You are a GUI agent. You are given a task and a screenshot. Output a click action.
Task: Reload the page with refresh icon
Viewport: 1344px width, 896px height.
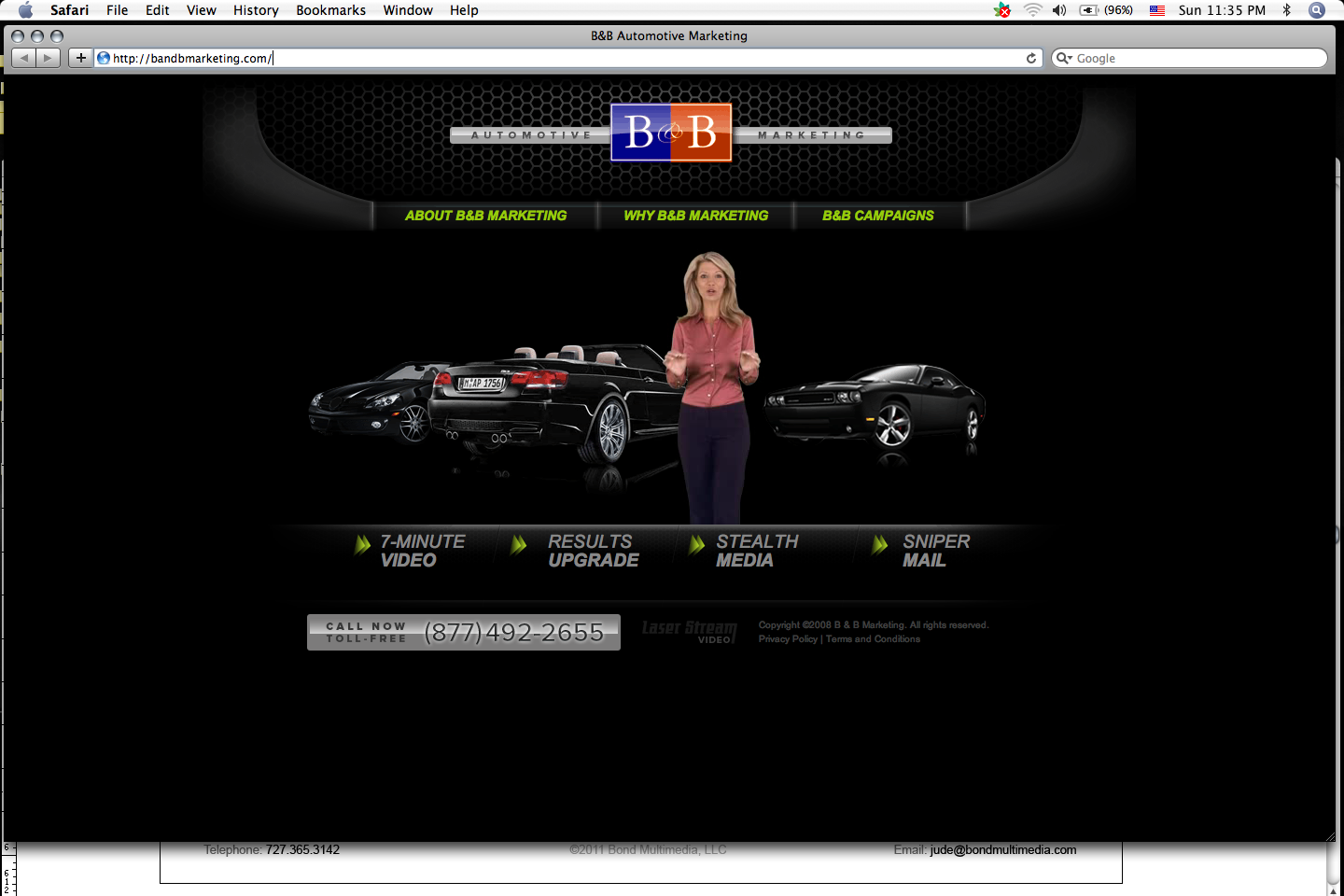(x=1031, y=58)
